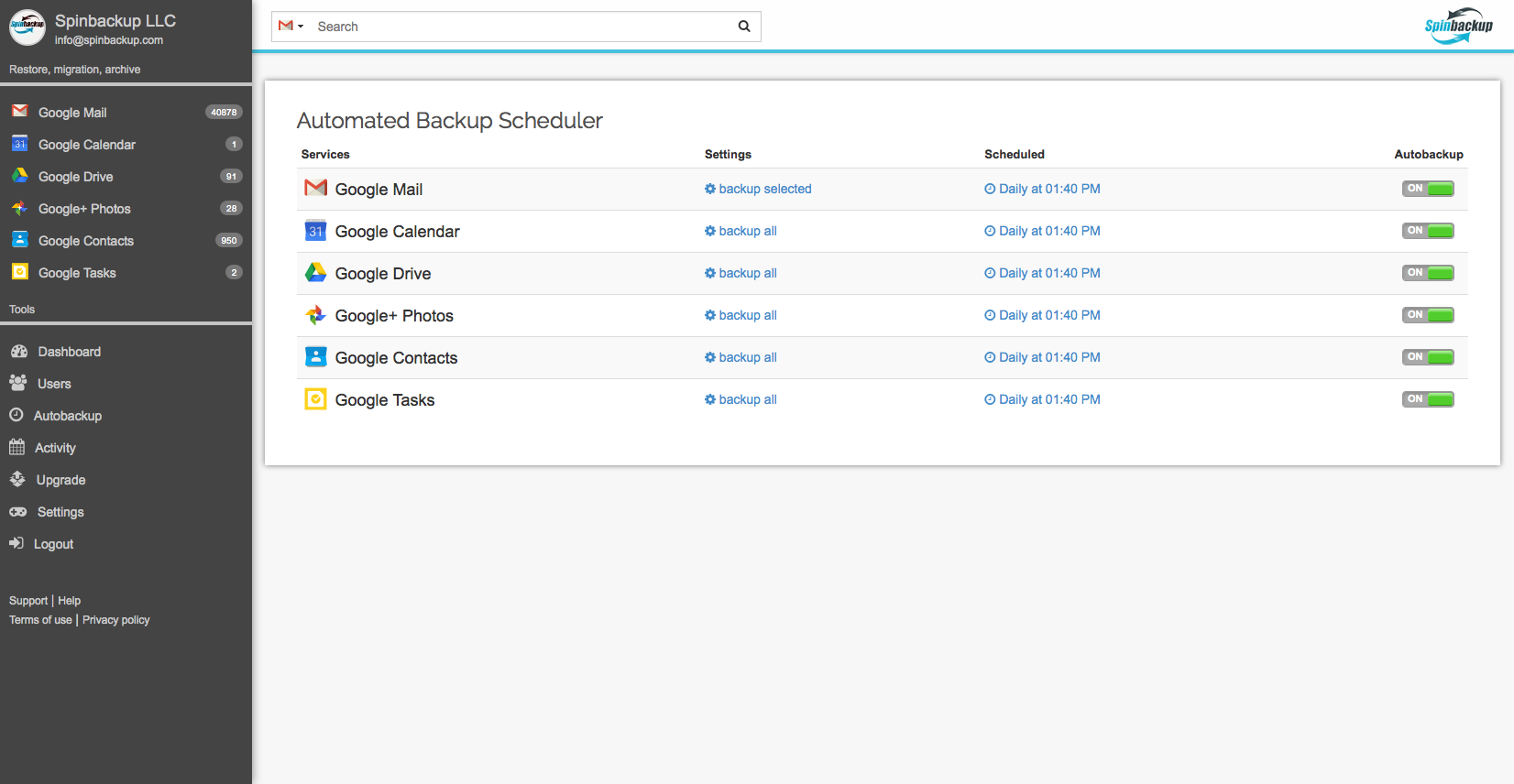Viewport: 1514px width, 784px height.
Task: Switch off Google Contacts autobackup
Action: (x=1428, y=357)
